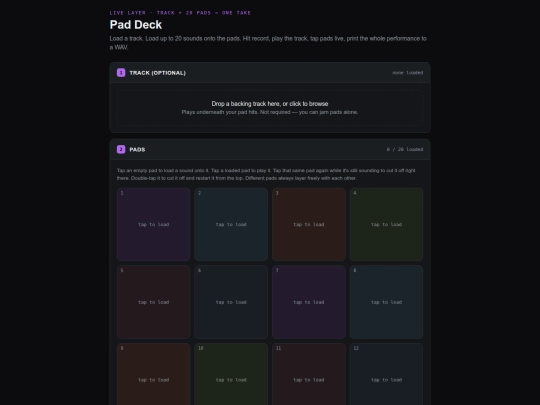Click the 'LIVE LAYER' tagline text
Image resolution: width=540 pixels, height=405 pixels.
tap(180, 13)
